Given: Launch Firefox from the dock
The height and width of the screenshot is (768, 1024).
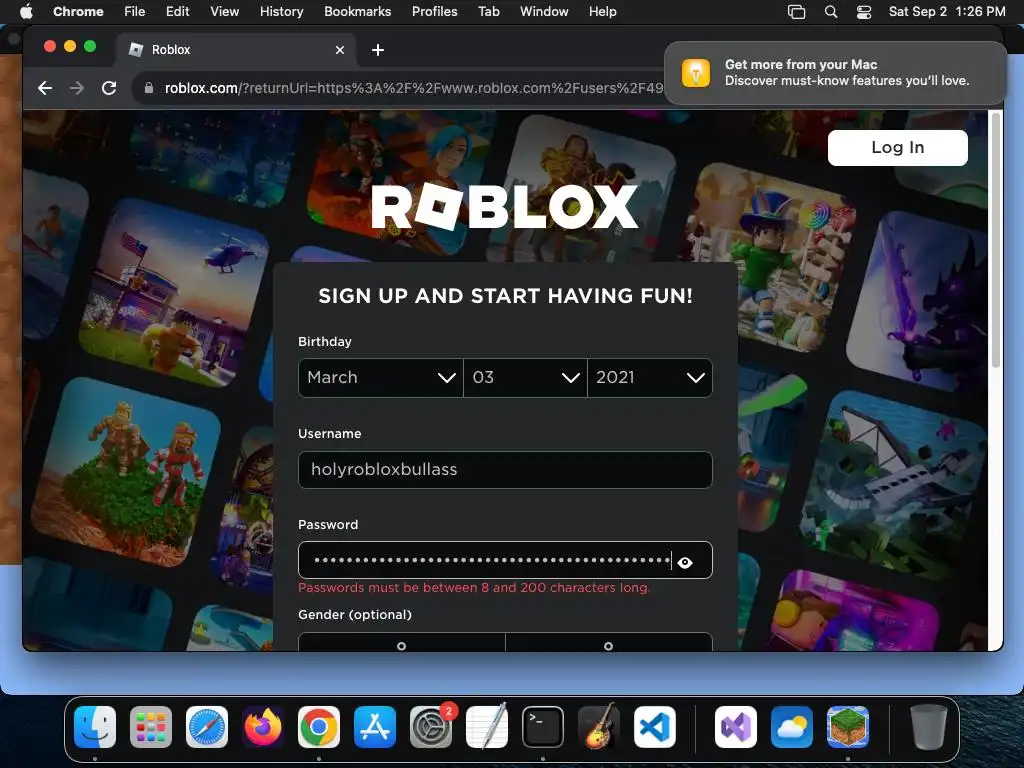Looking at the screenshot, I should point(263,727).
